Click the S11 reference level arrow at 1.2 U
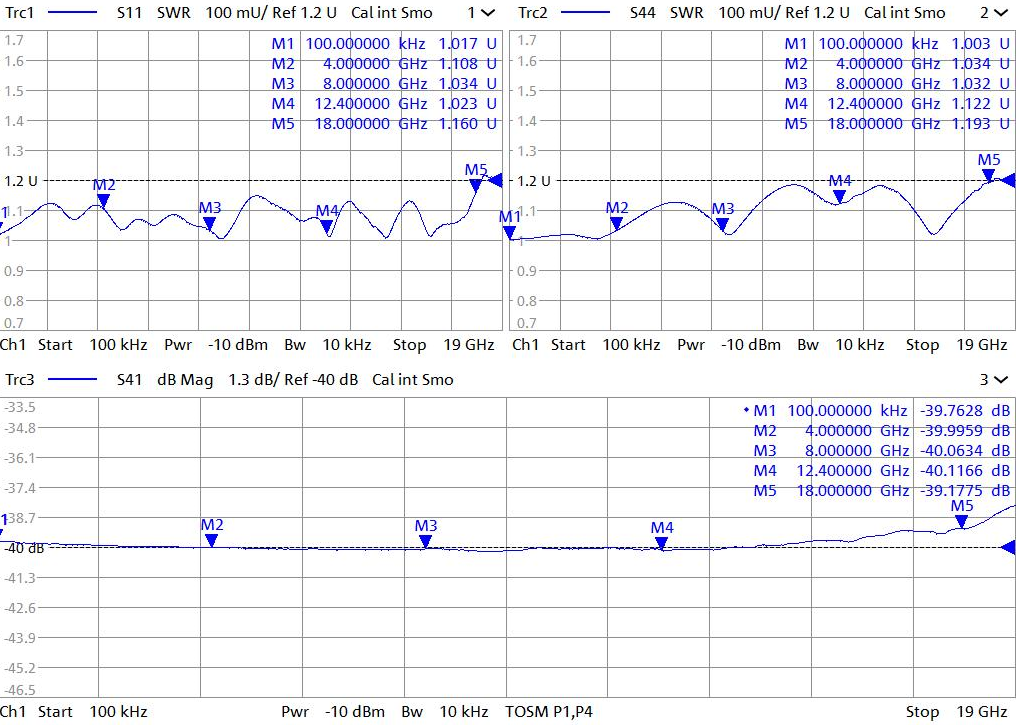The width and height of the screenshot is (1016, 725). (x=493, y=181)
